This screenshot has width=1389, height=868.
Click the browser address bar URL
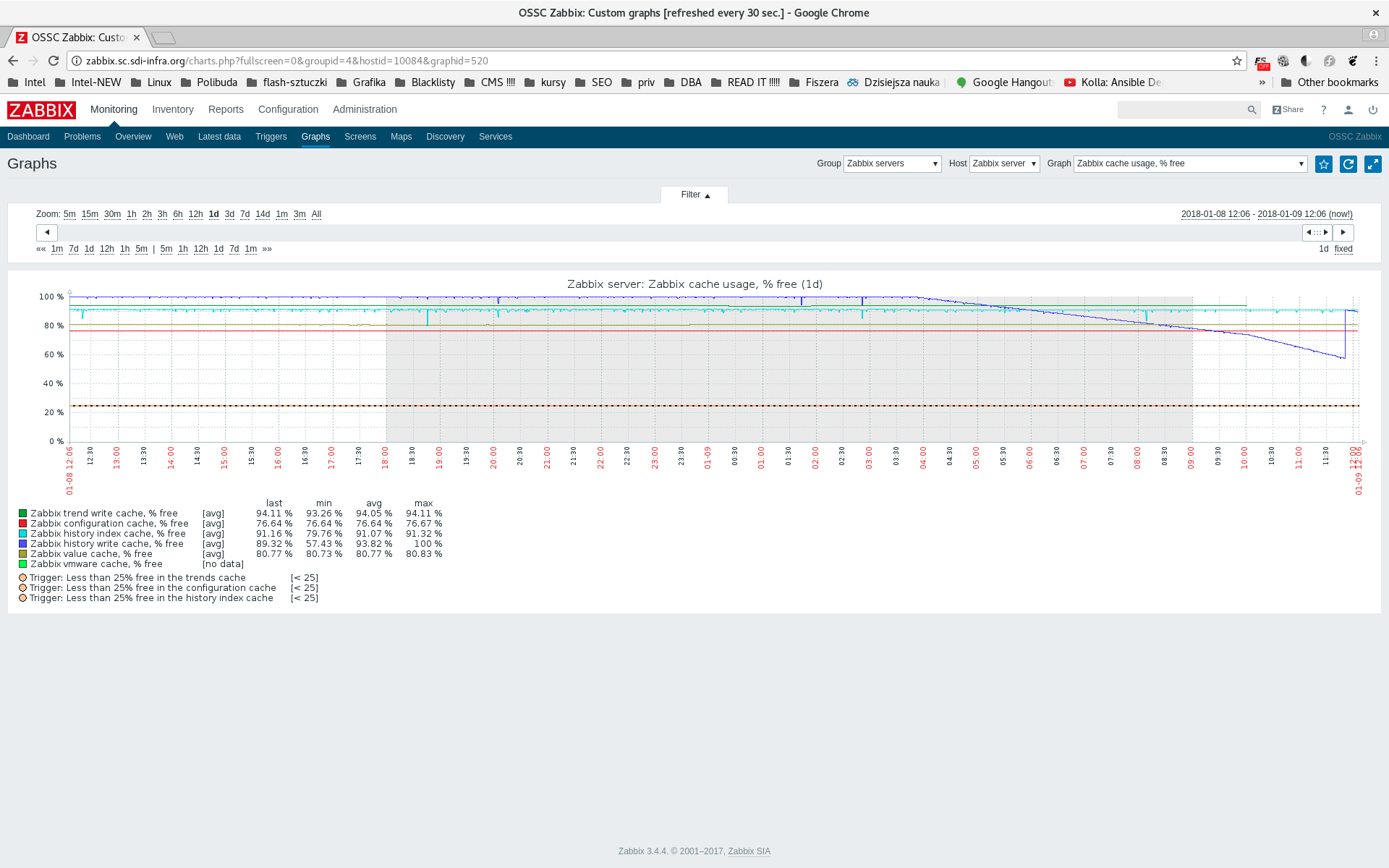click(287, 61)
